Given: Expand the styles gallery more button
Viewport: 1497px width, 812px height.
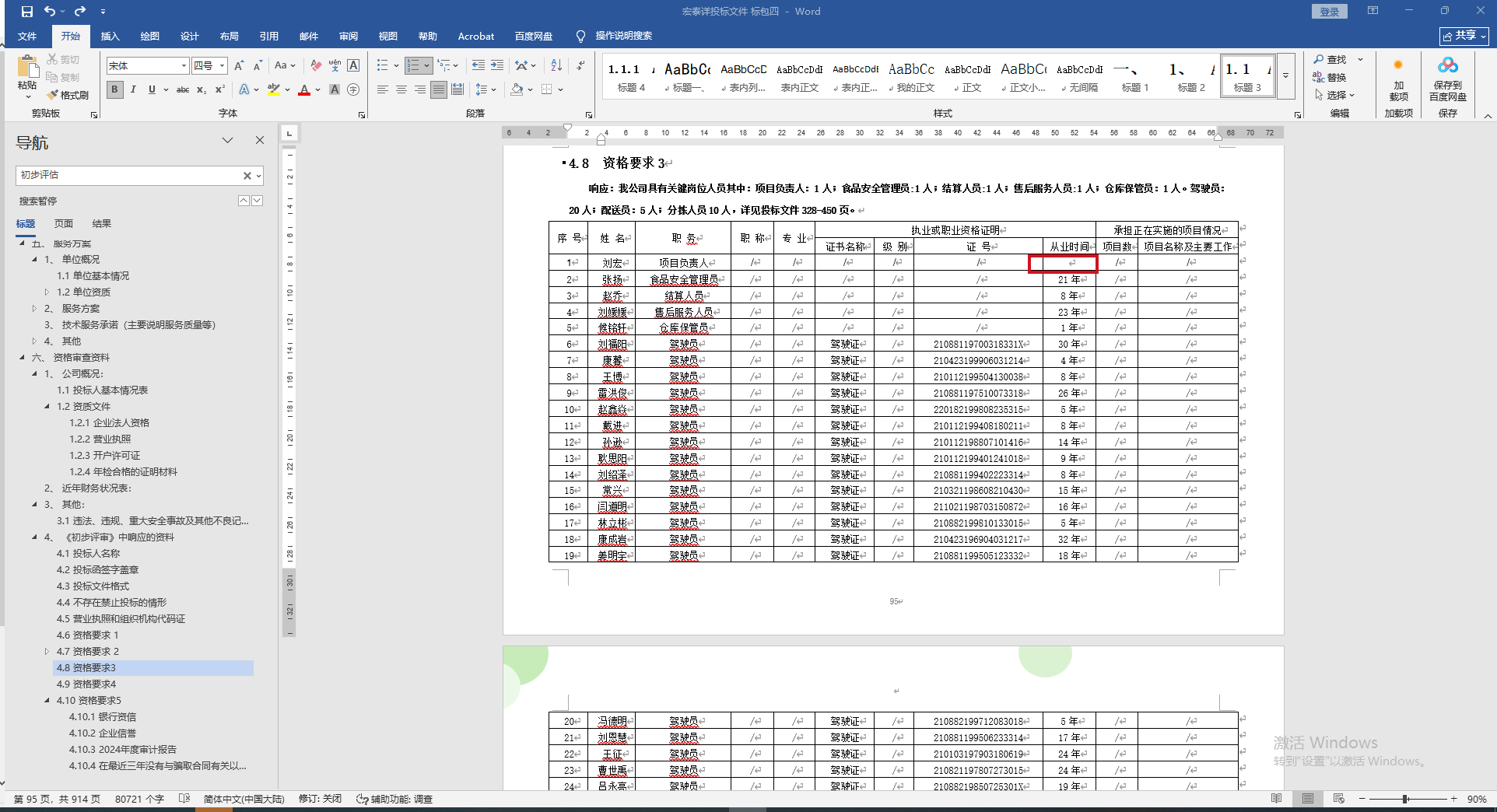Looking at the screenshot, I should 1285,75.
